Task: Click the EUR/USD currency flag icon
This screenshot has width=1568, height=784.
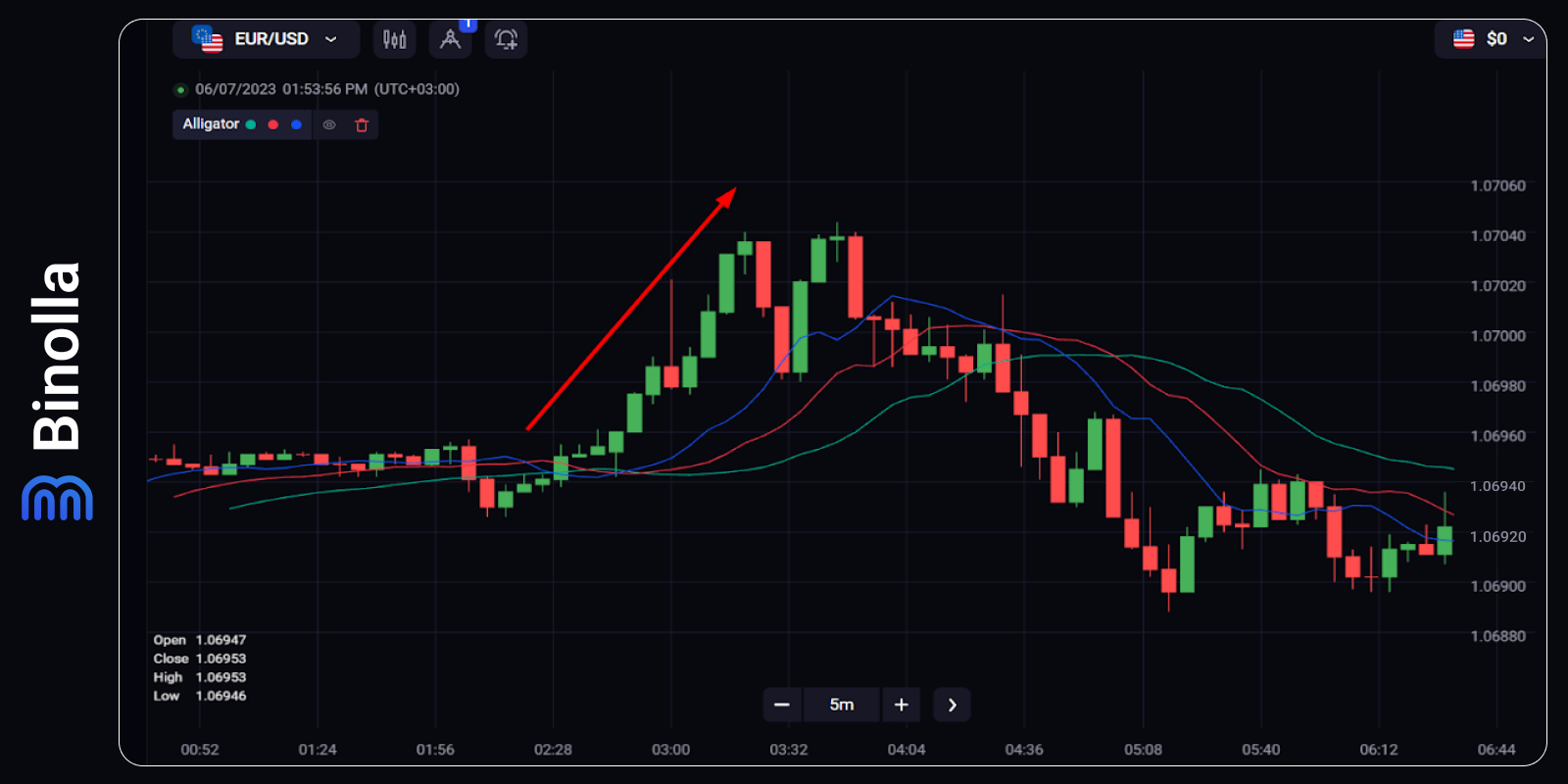Action: (207, 39)
